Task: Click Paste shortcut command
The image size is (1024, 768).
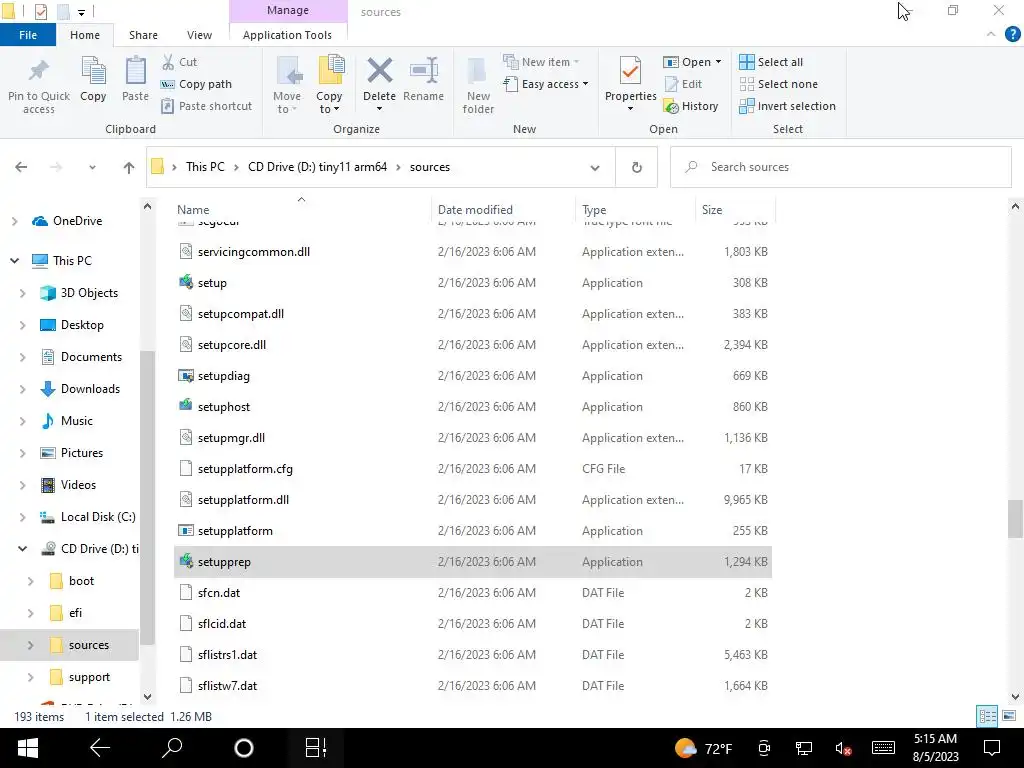Action: 206,106
